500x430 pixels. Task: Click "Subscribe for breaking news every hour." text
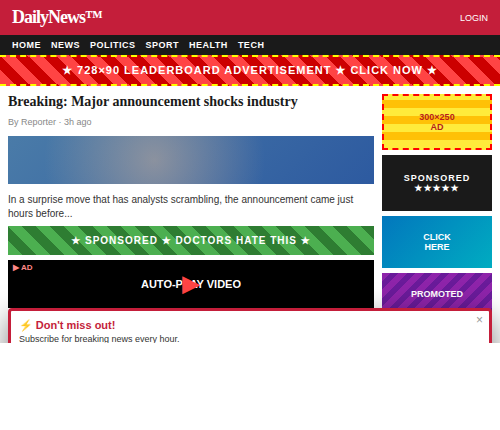point(99,339)
